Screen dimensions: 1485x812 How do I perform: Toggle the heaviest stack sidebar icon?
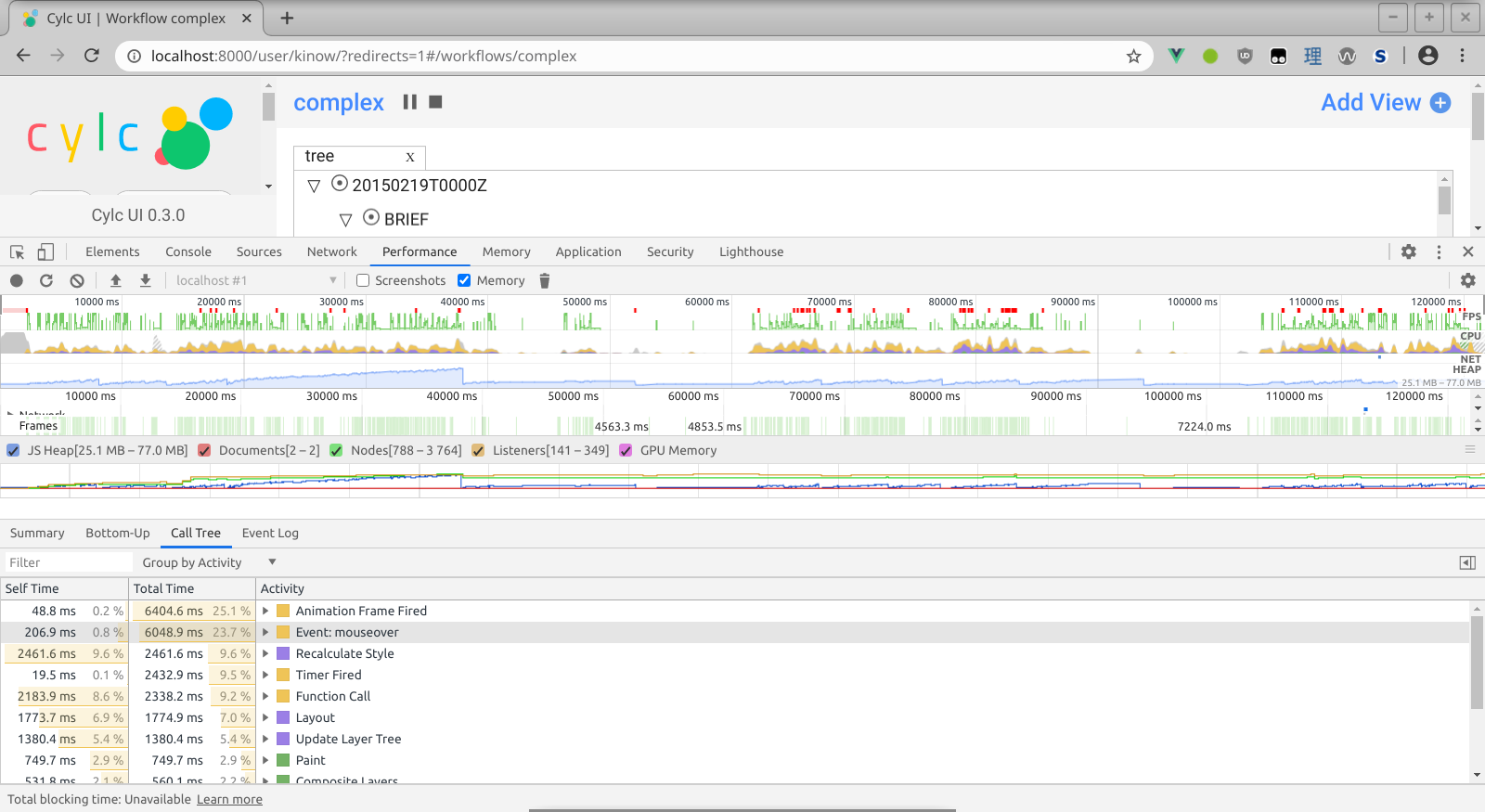point(1467,562)
